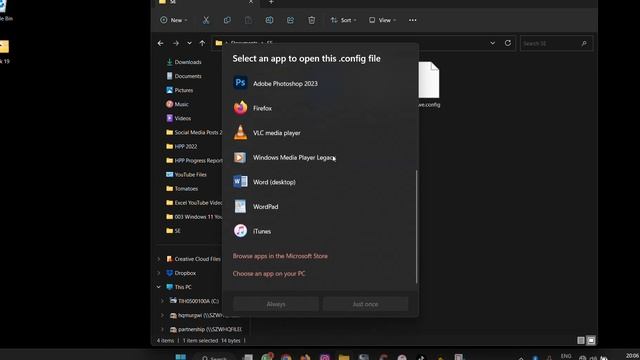Screen dimensions: 640x360
Task: Expand the partnership network drive
Action: tap(162, 329)
